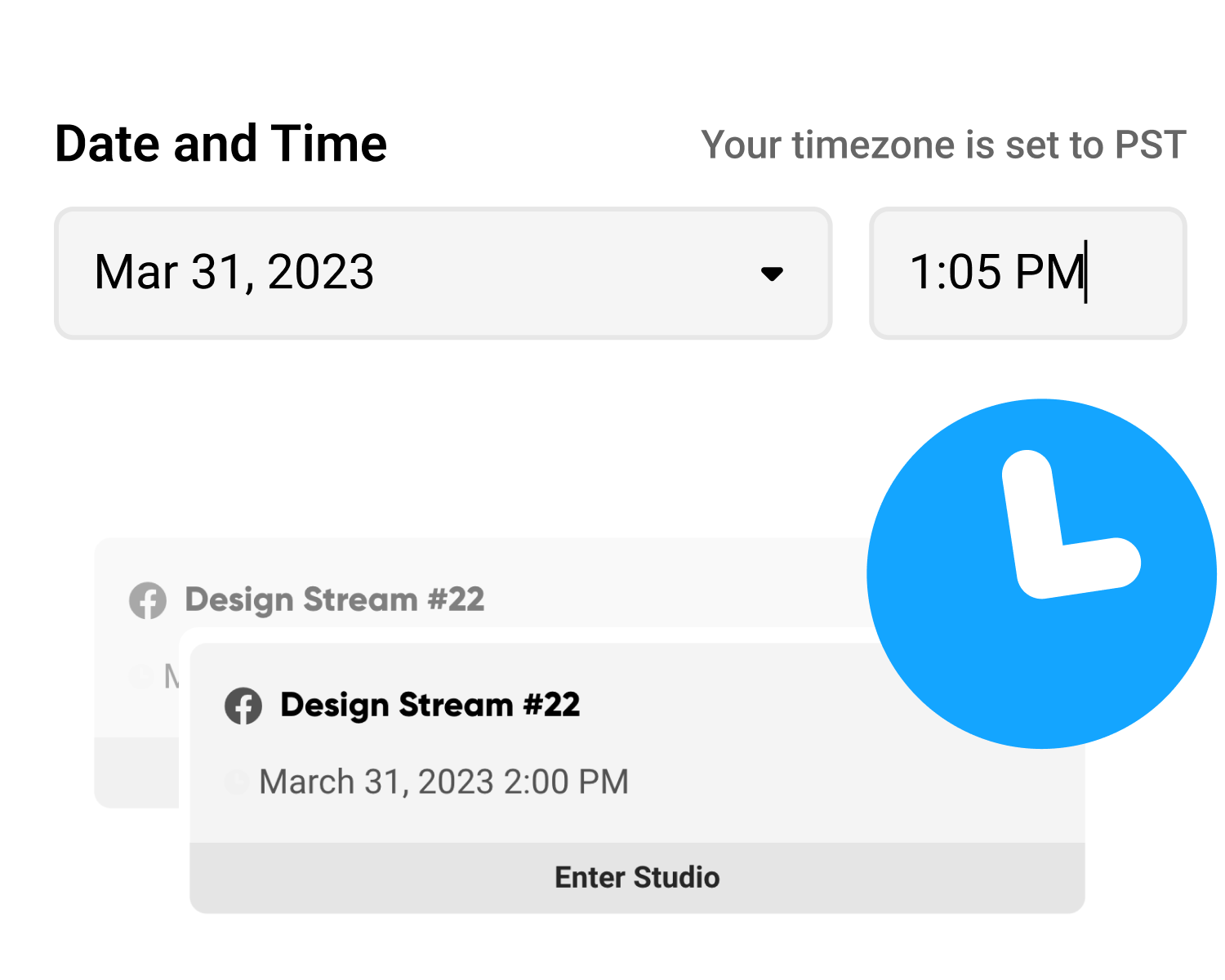
Task: Click the clock icon on the background card
Action: (x=140, y=676)
